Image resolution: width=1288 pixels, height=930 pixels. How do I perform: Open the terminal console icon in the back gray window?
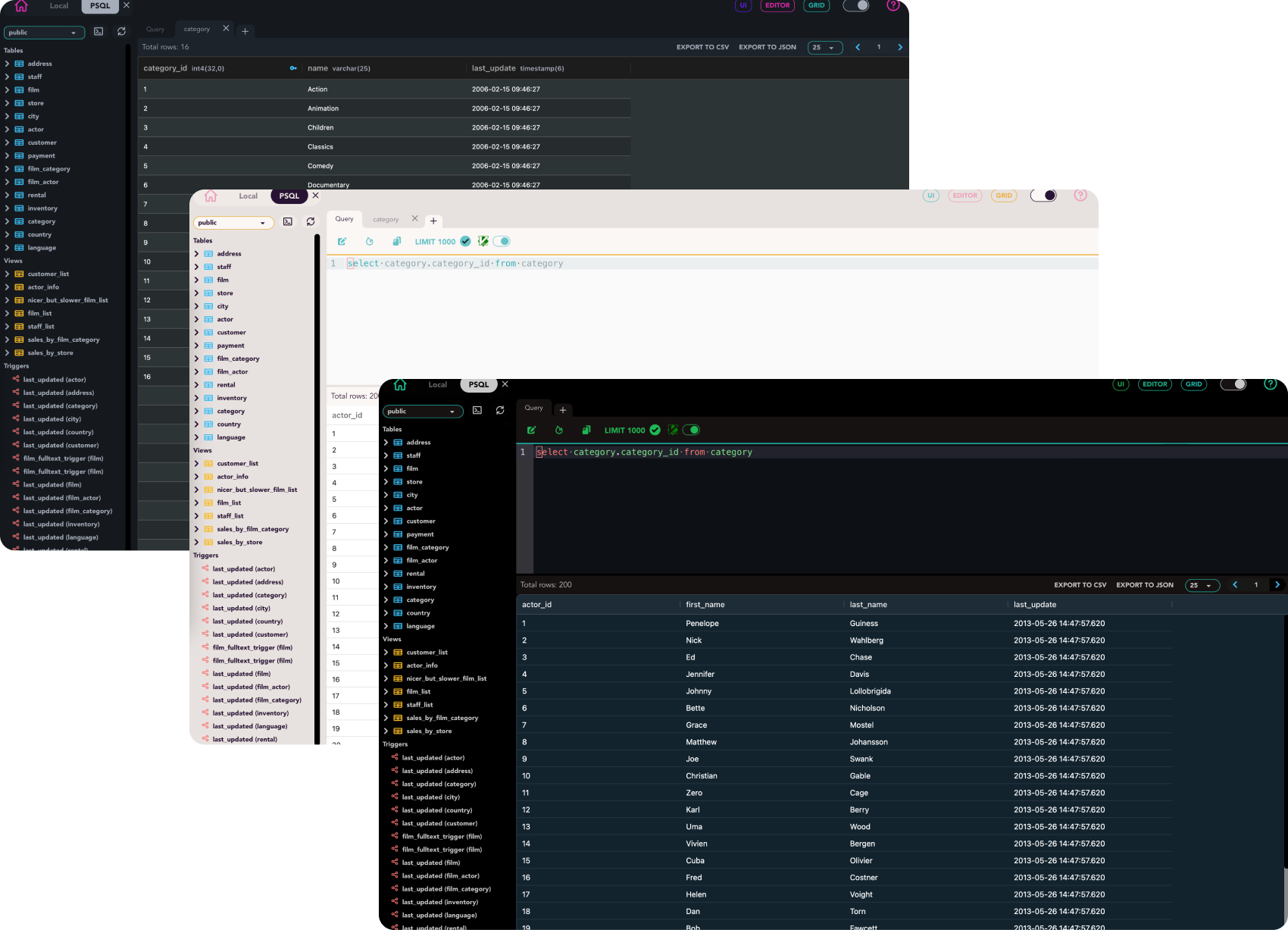pos(98,31)
